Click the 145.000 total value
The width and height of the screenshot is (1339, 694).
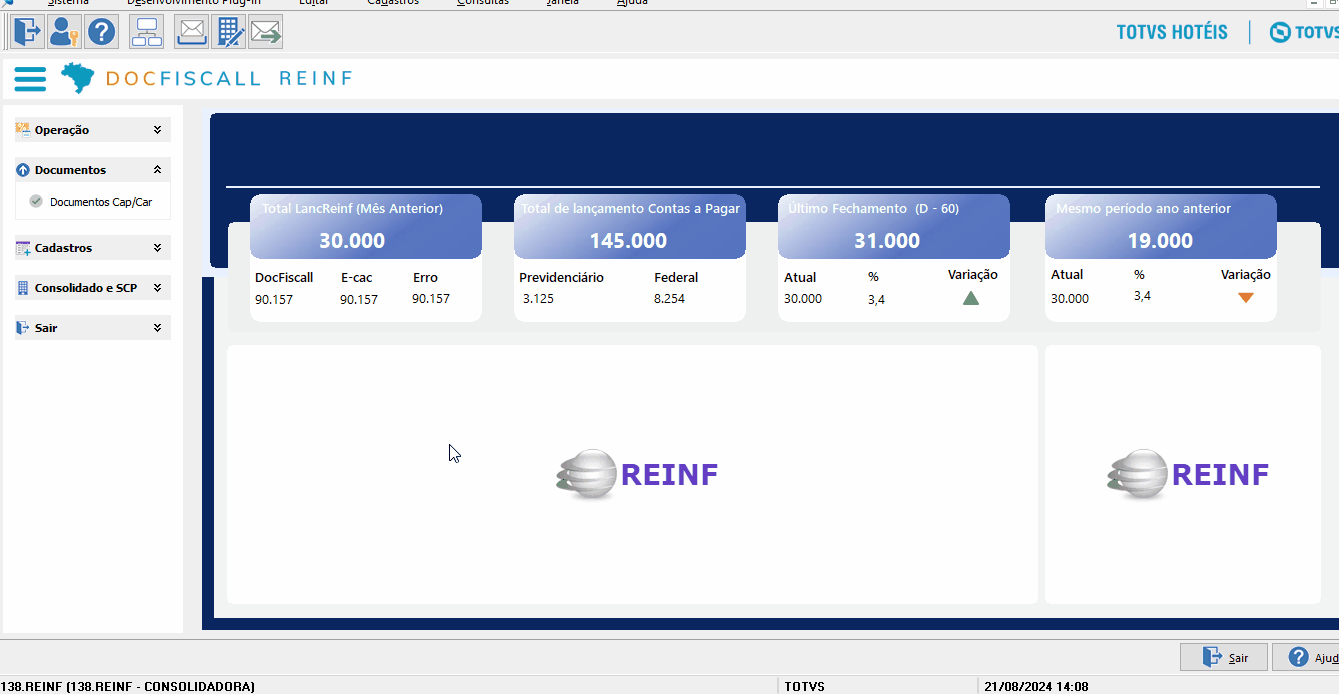point(628,241)
